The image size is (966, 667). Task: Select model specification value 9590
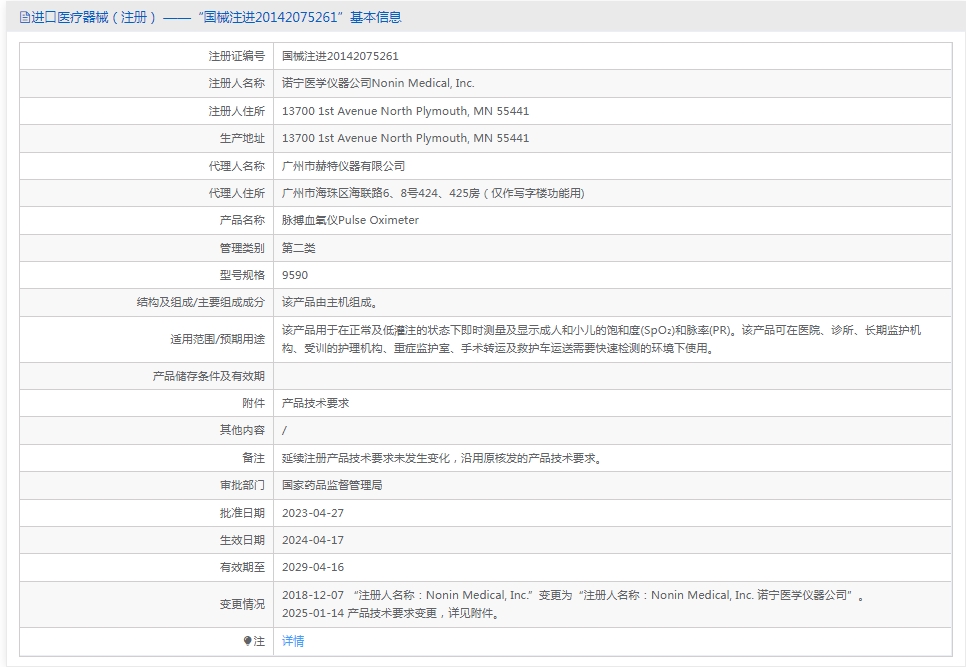coord(295,275)
